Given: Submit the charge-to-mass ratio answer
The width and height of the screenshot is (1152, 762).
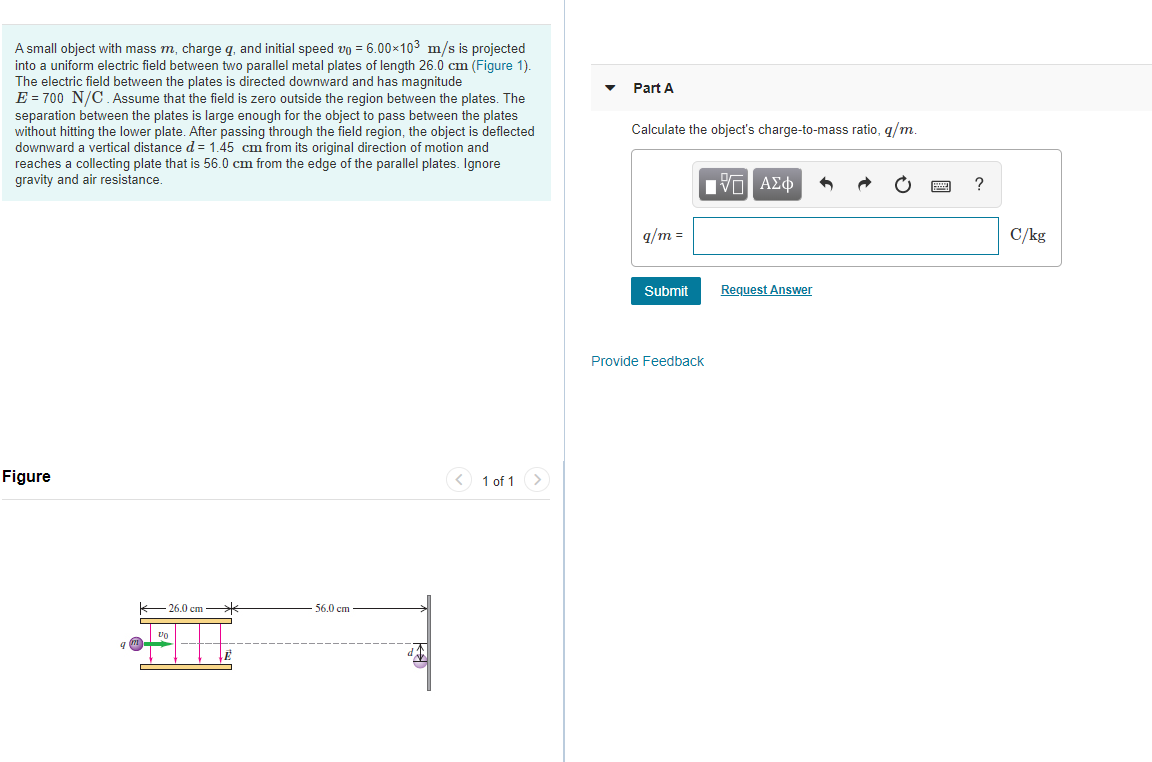Looking at the screenshot, I should tap(665, 291).
